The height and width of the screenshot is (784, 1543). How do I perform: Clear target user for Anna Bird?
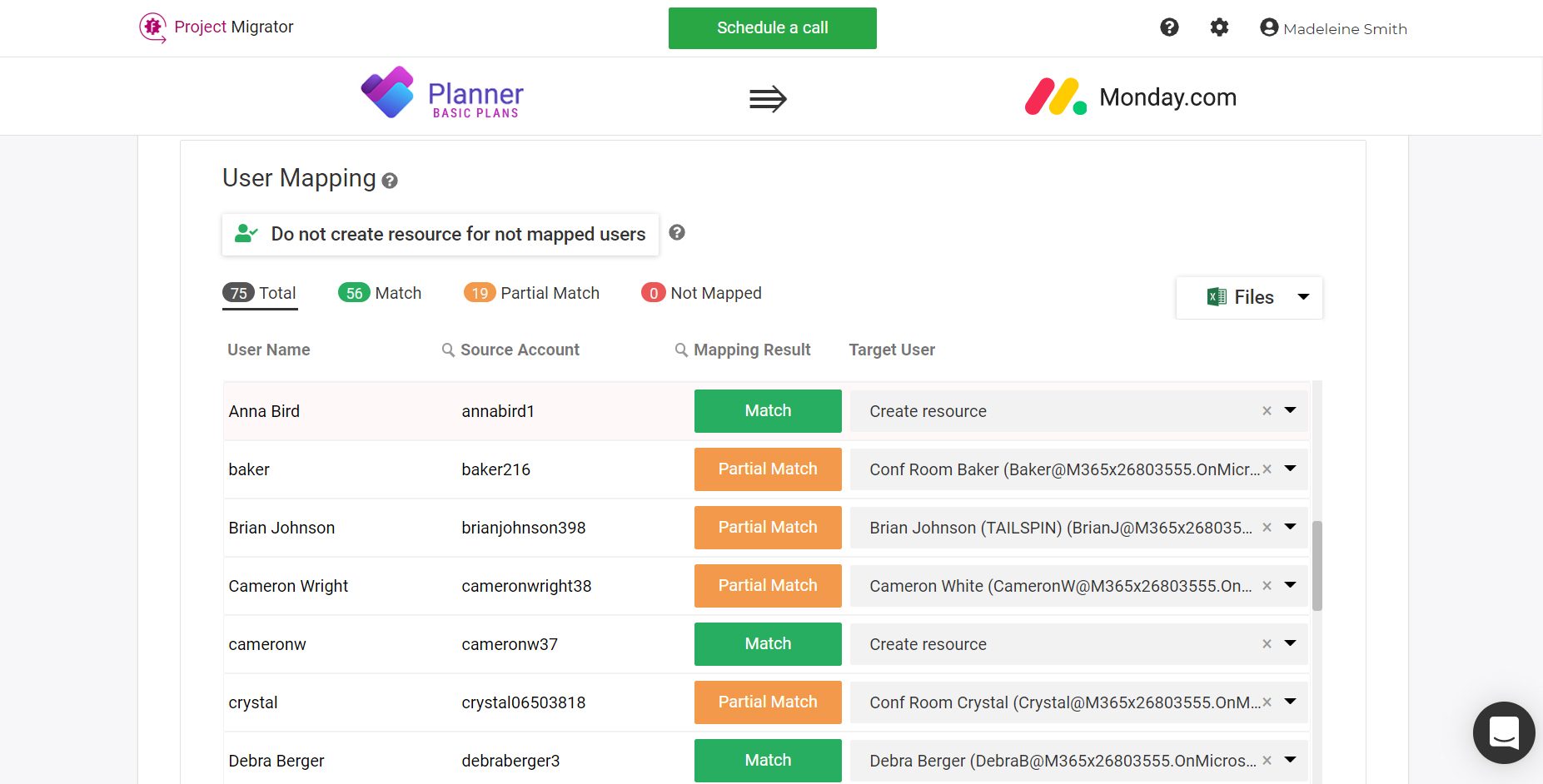[x=1267, y=411]
